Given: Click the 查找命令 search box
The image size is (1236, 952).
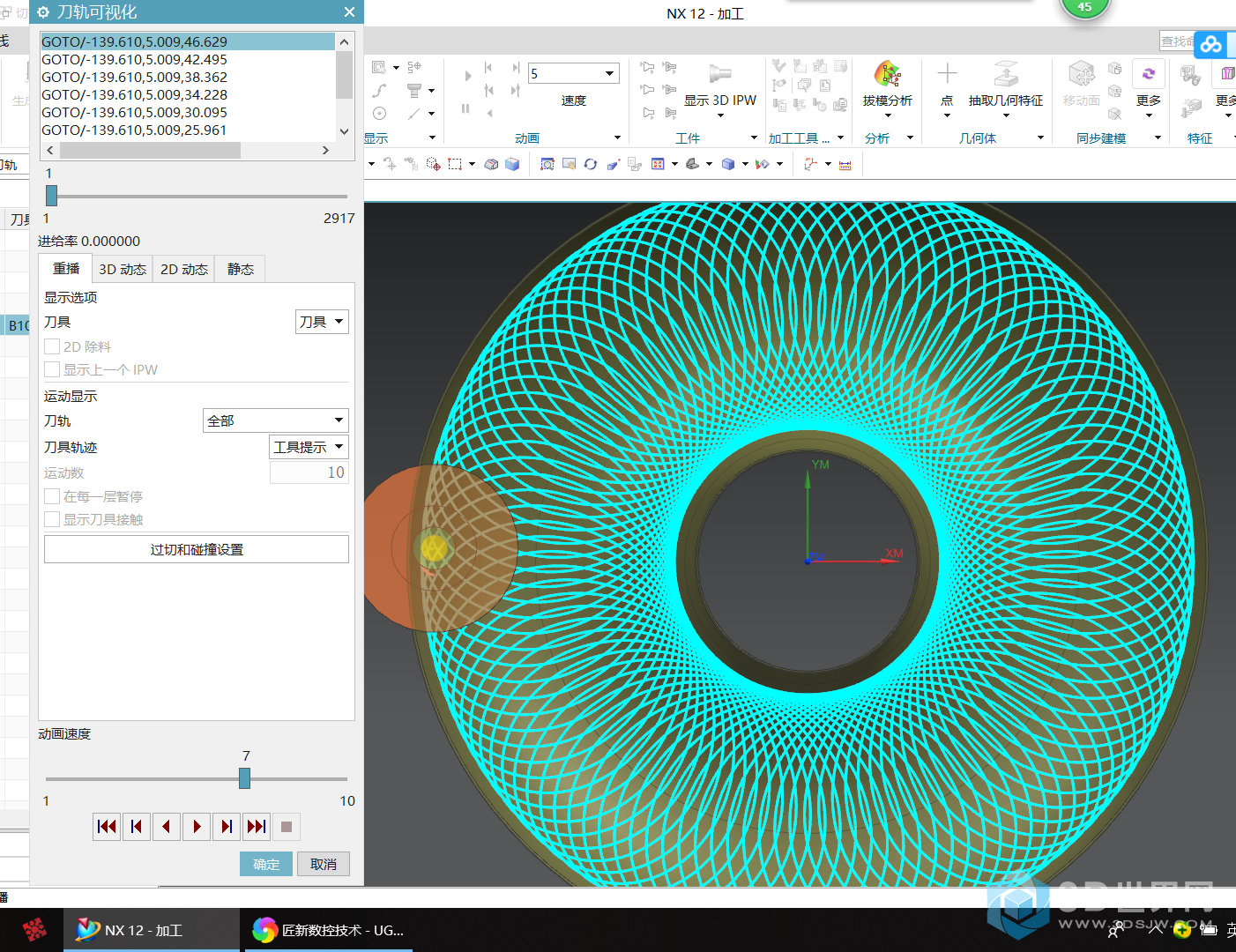Looking at the screenshot, I should coord(1177,41).
